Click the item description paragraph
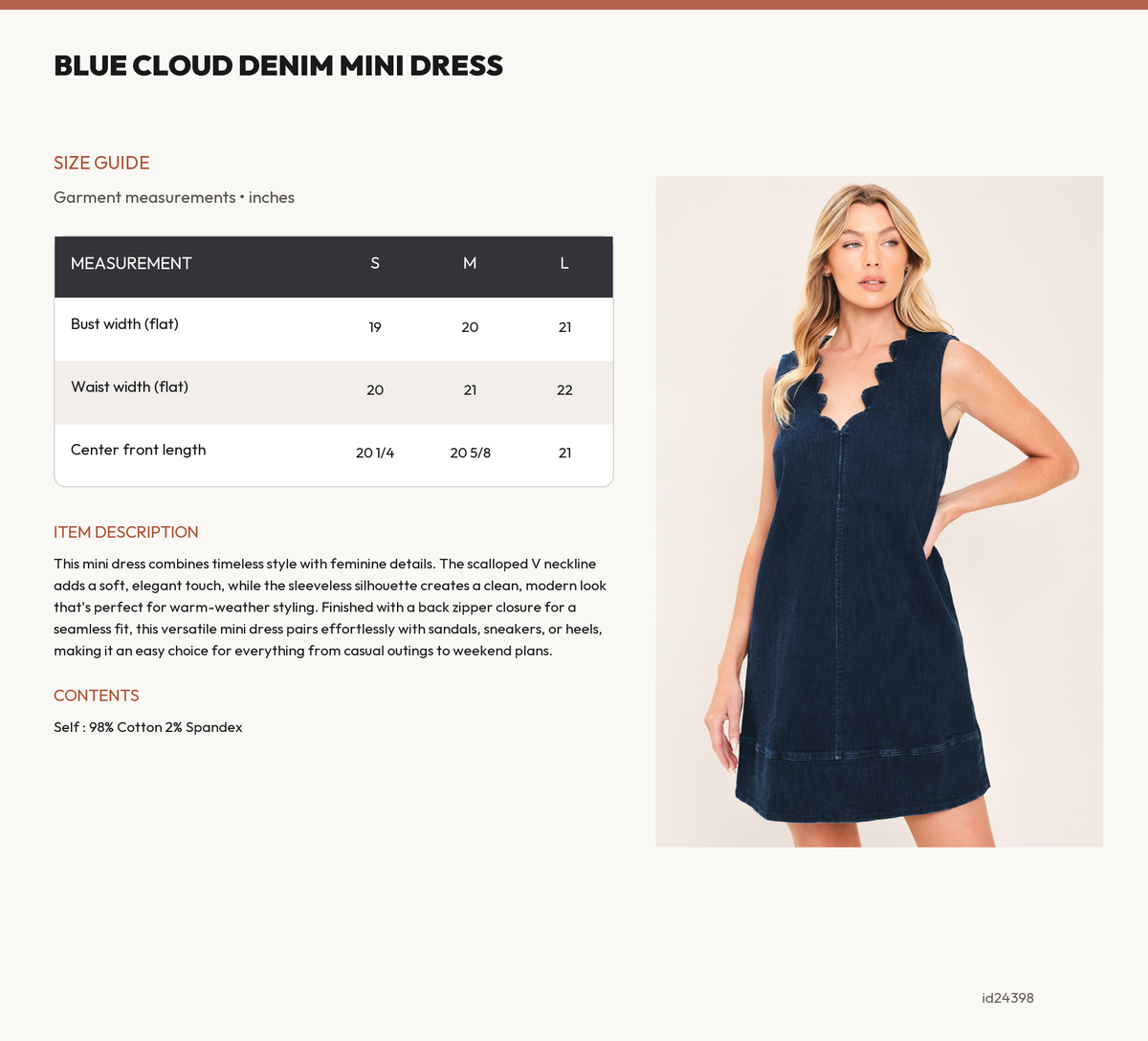 [330, 608]
